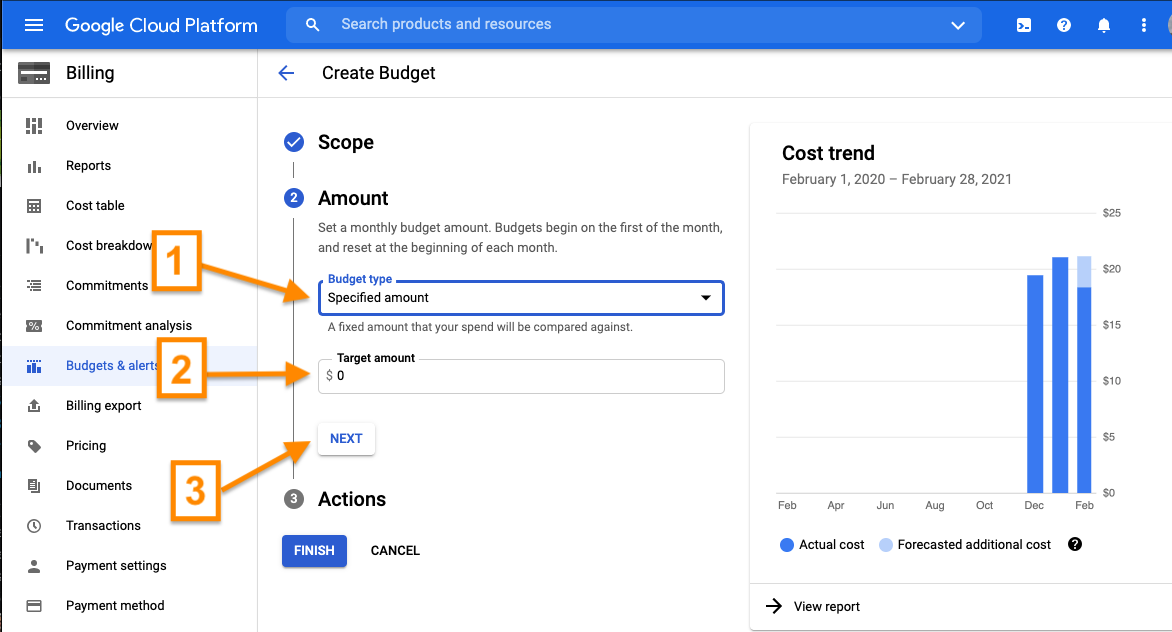Click the Target amount input field
The width and height of the screenshot is (1172, 632).
coord(521,376)
